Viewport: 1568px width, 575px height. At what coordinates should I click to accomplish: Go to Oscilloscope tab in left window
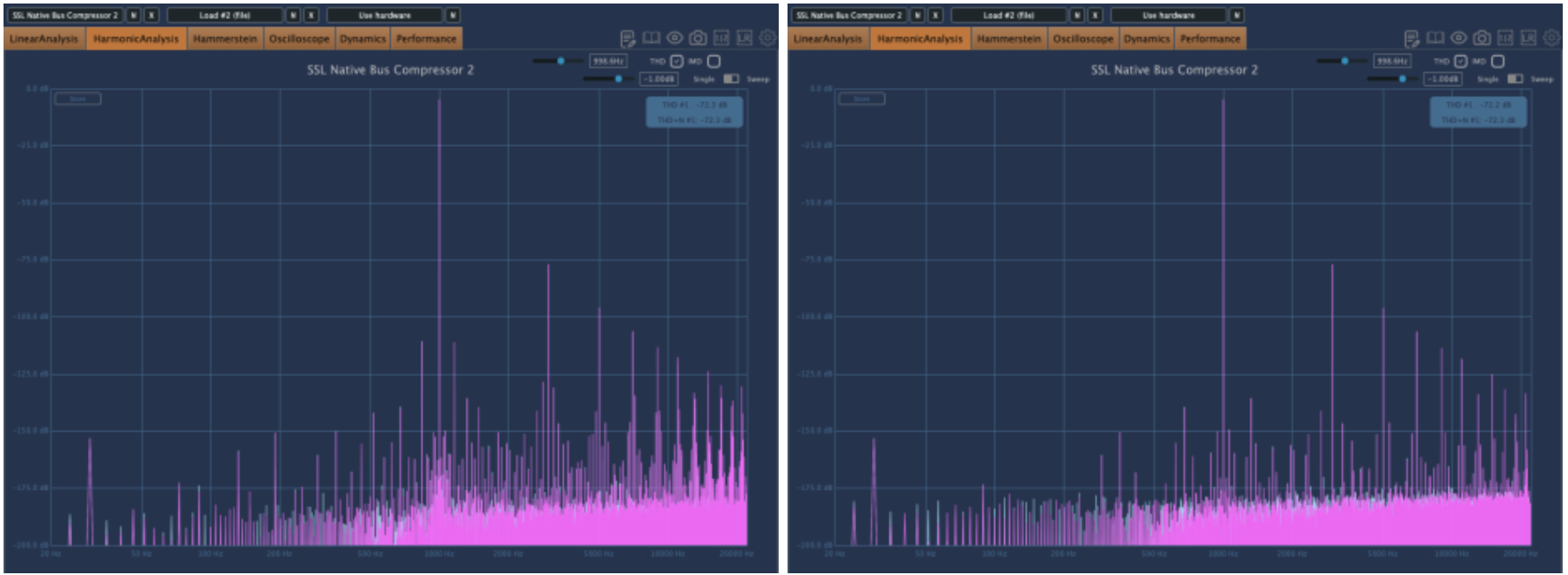[299, 39]
